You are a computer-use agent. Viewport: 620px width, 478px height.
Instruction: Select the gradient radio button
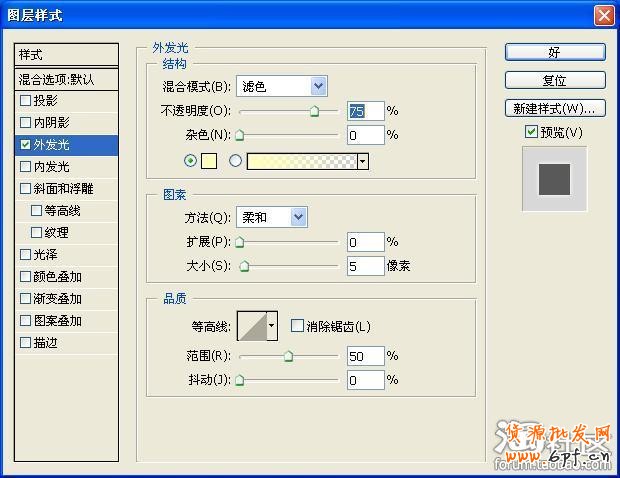pyautogui.click(x=236, y=160)
